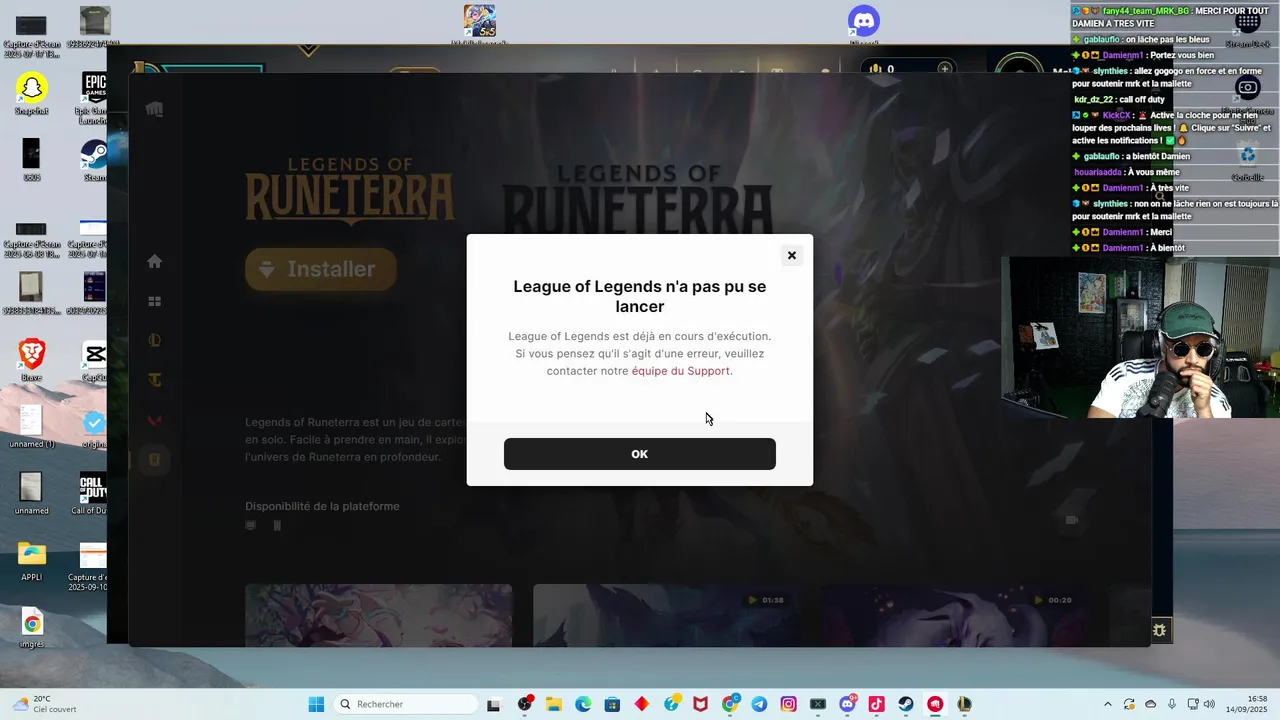
Task: Select the APPLI folder on desktop
Action: coord(32,561)
